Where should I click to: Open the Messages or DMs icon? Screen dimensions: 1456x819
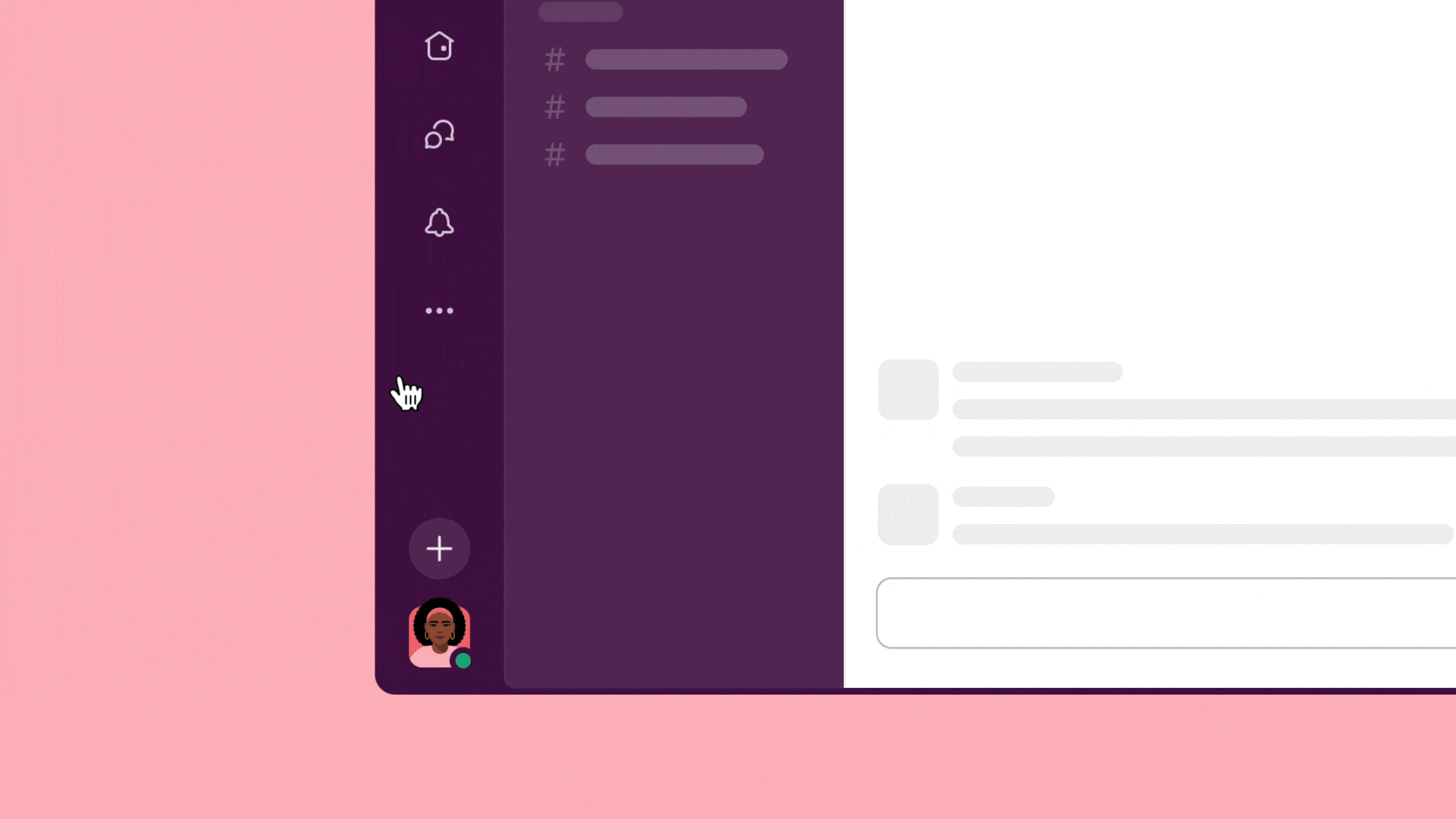click(x=439, y=134)
